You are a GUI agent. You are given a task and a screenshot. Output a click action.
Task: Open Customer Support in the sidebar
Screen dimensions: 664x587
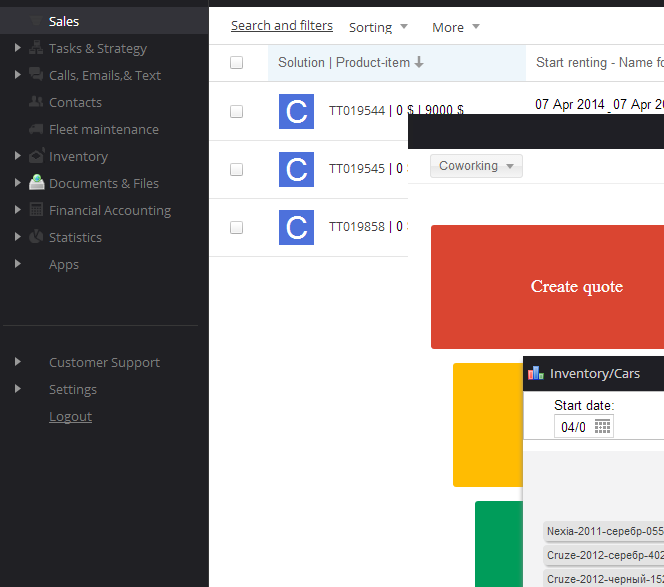click(104, 363)
